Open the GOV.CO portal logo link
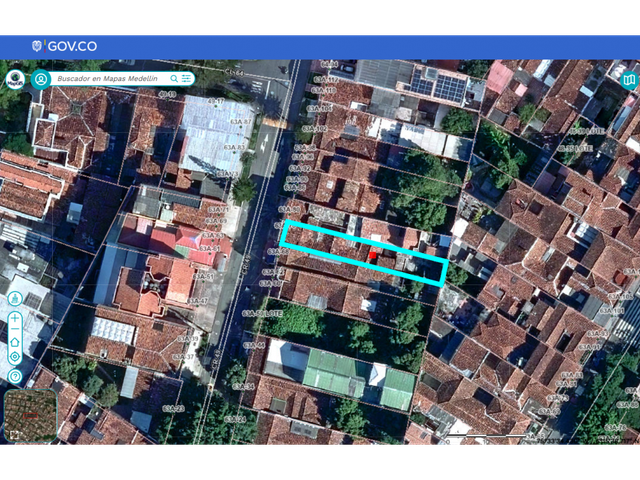The height and width of the screenshot is (480, 640). (x=64, y=46)
